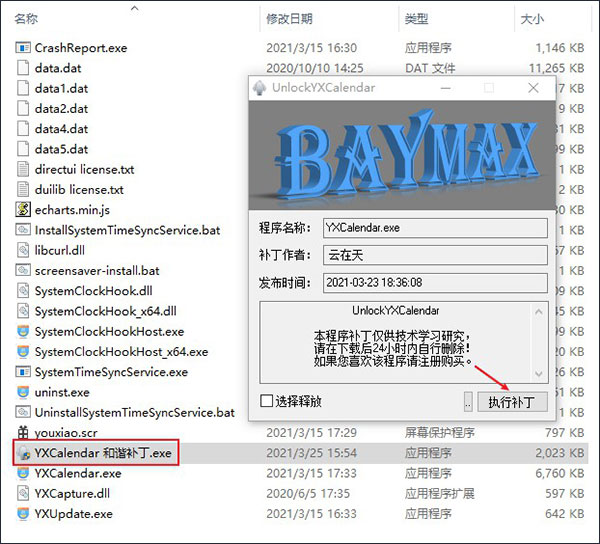Click the data4.dat file icon
The width and height of the screenshot is (600, 544).
click(x=23, y=129)
